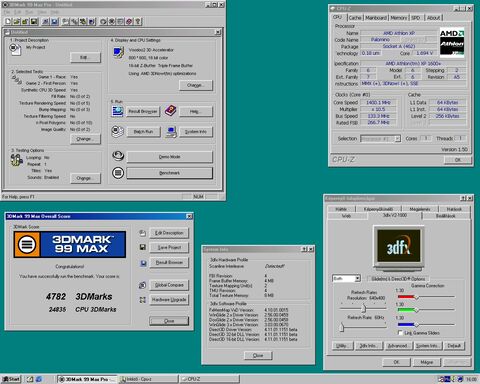
Task: Launch Demo Mode
Action: click(x=169, y=157)
